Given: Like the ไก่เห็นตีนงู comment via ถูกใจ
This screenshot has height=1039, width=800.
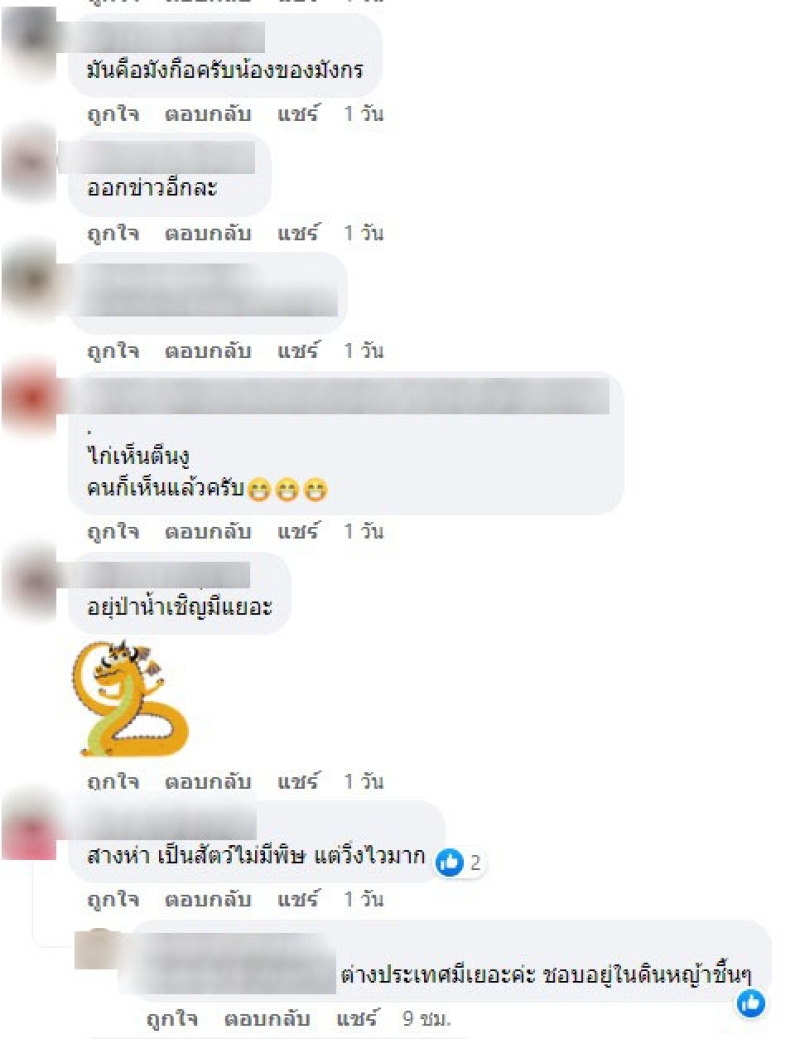Looking at the screenshot, I should [113, 531].
